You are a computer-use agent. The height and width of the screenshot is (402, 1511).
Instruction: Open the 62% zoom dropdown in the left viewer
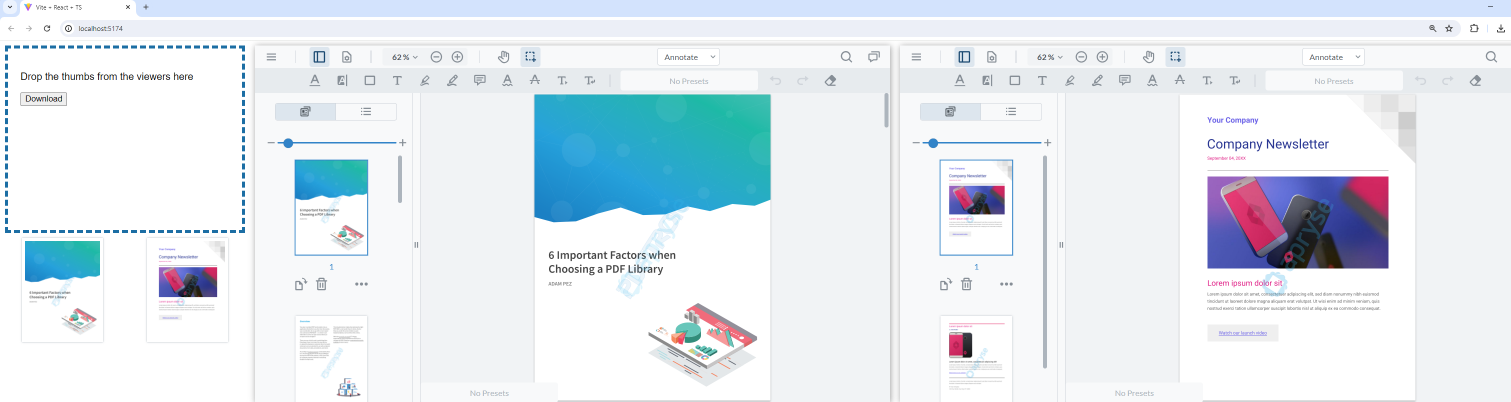coord(405,57)
